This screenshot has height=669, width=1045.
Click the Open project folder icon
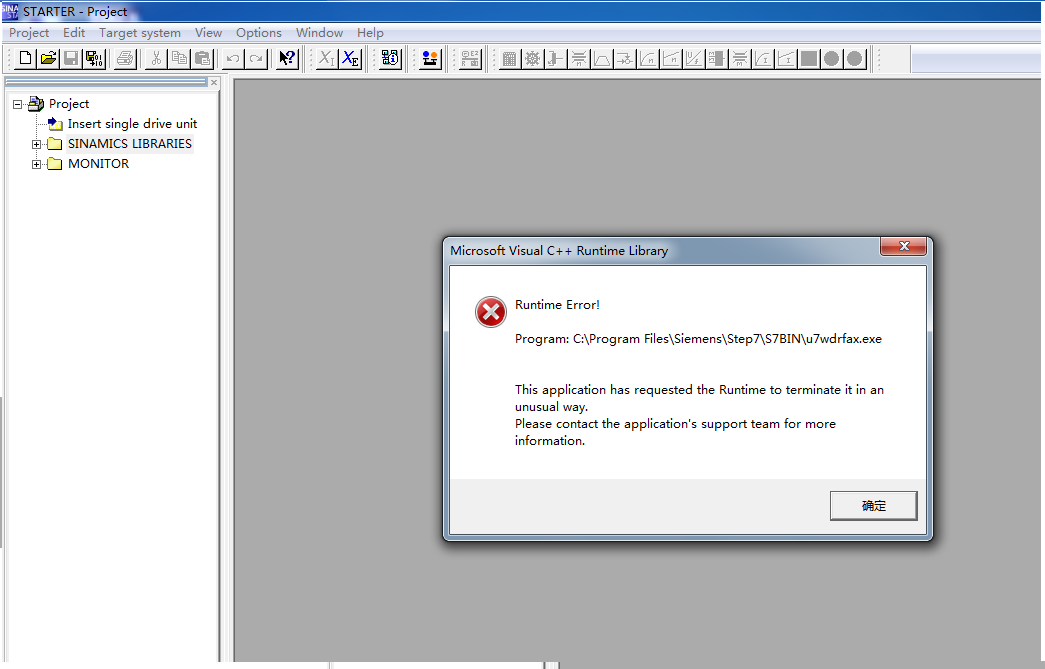(48, 58)
